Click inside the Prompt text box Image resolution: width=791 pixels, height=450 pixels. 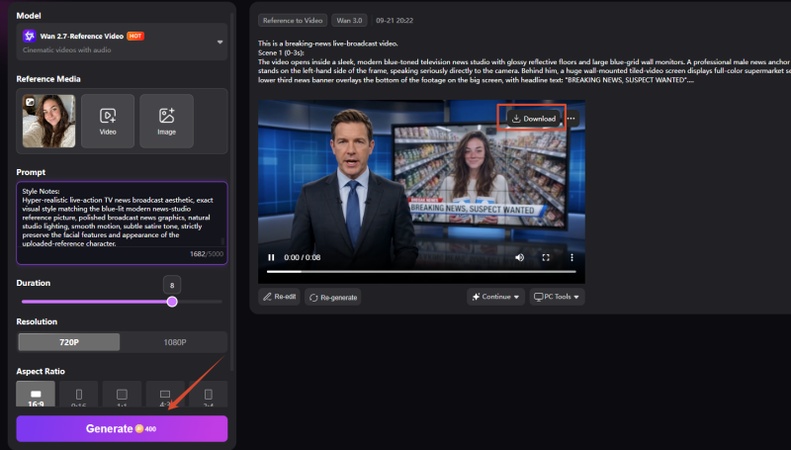point(122,223)
